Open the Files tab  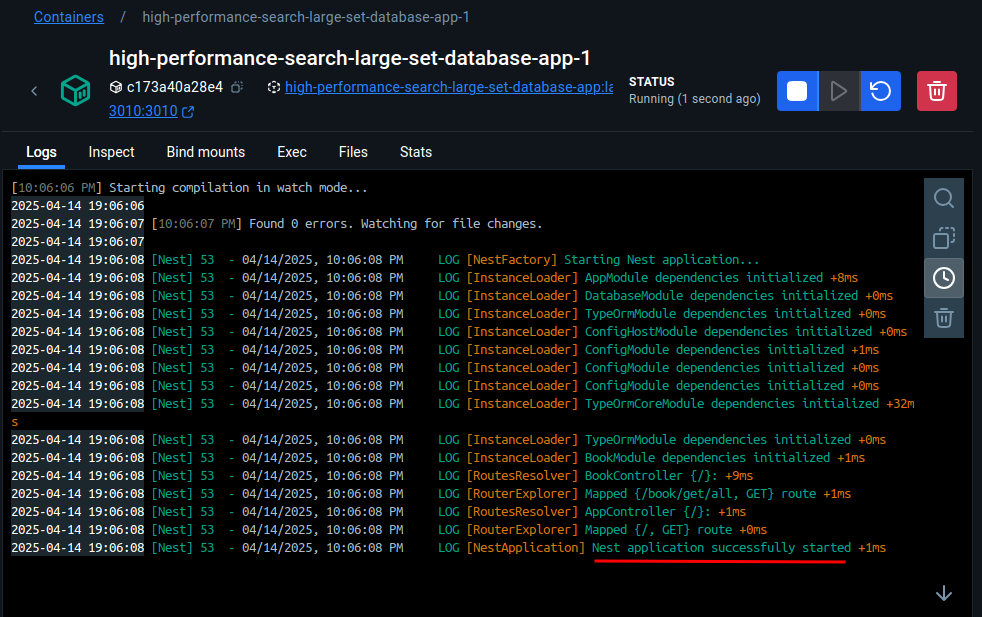tap(353, 152)
